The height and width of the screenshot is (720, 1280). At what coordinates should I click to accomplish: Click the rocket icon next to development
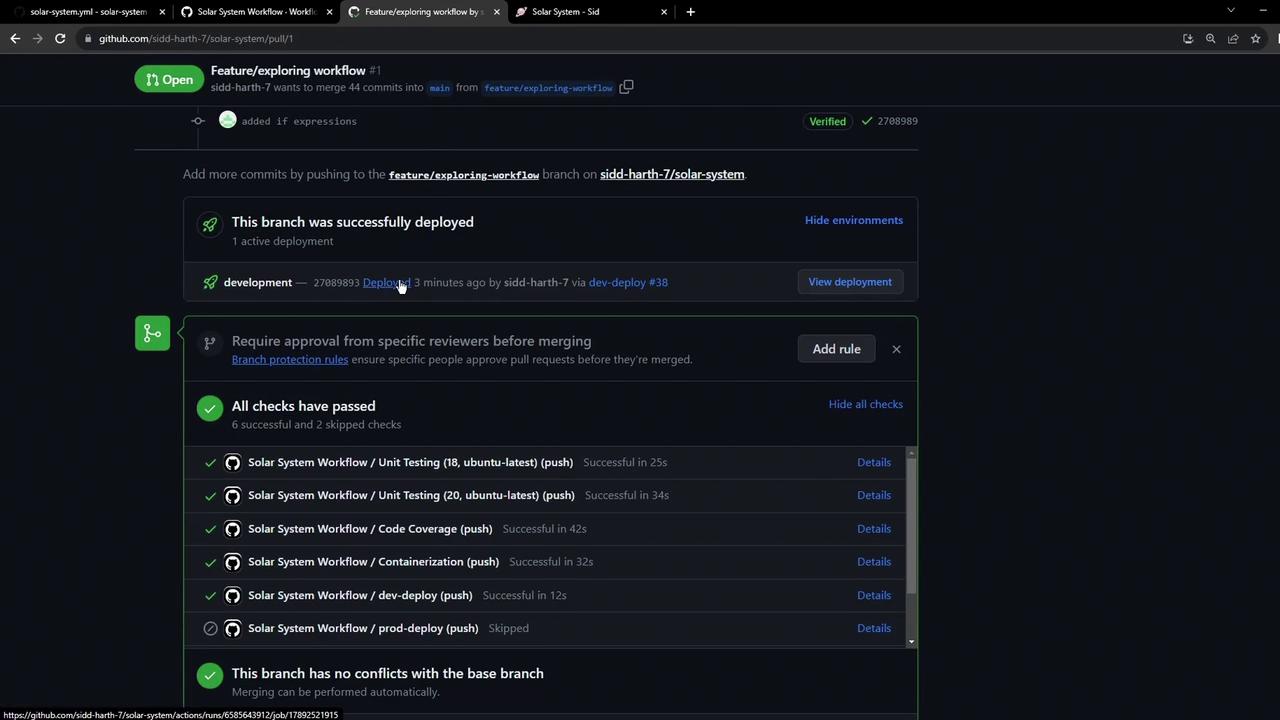pyautogui.click(x=210, y=282)
